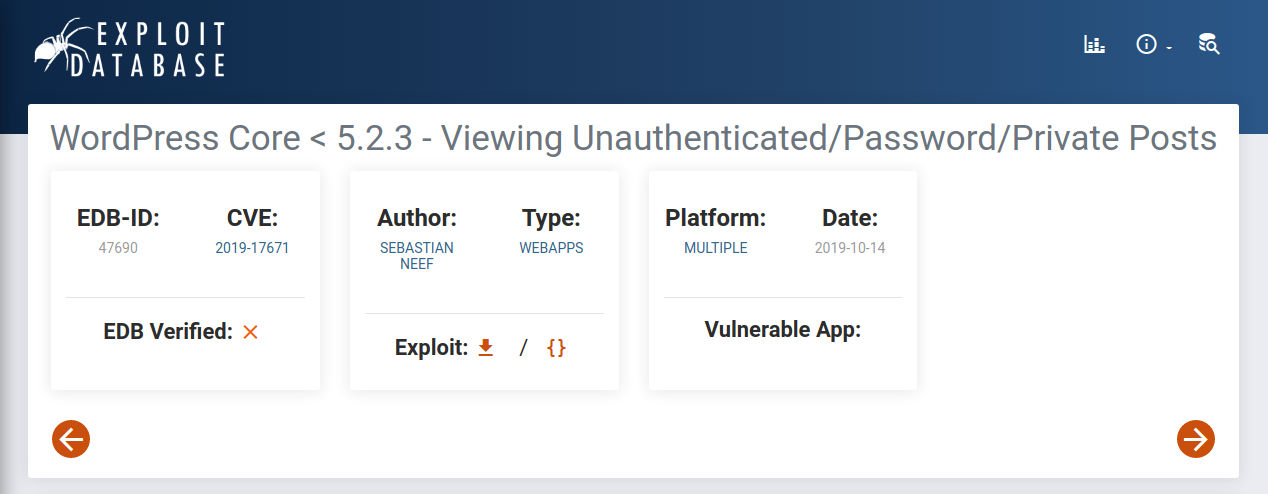The width and height of the screenshot is (1268, 494).
Task: Click the Vulnerable App label
Action: click(782, 330)
